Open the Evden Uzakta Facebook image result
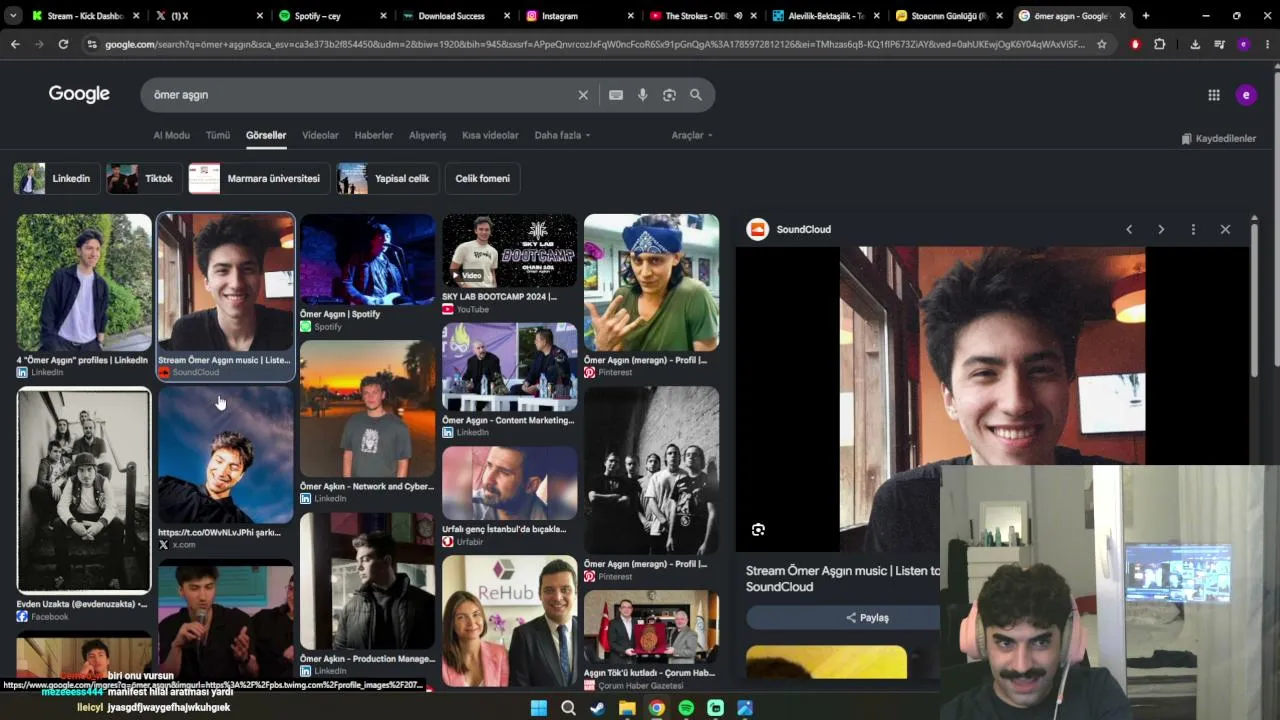 pos(84,490)
